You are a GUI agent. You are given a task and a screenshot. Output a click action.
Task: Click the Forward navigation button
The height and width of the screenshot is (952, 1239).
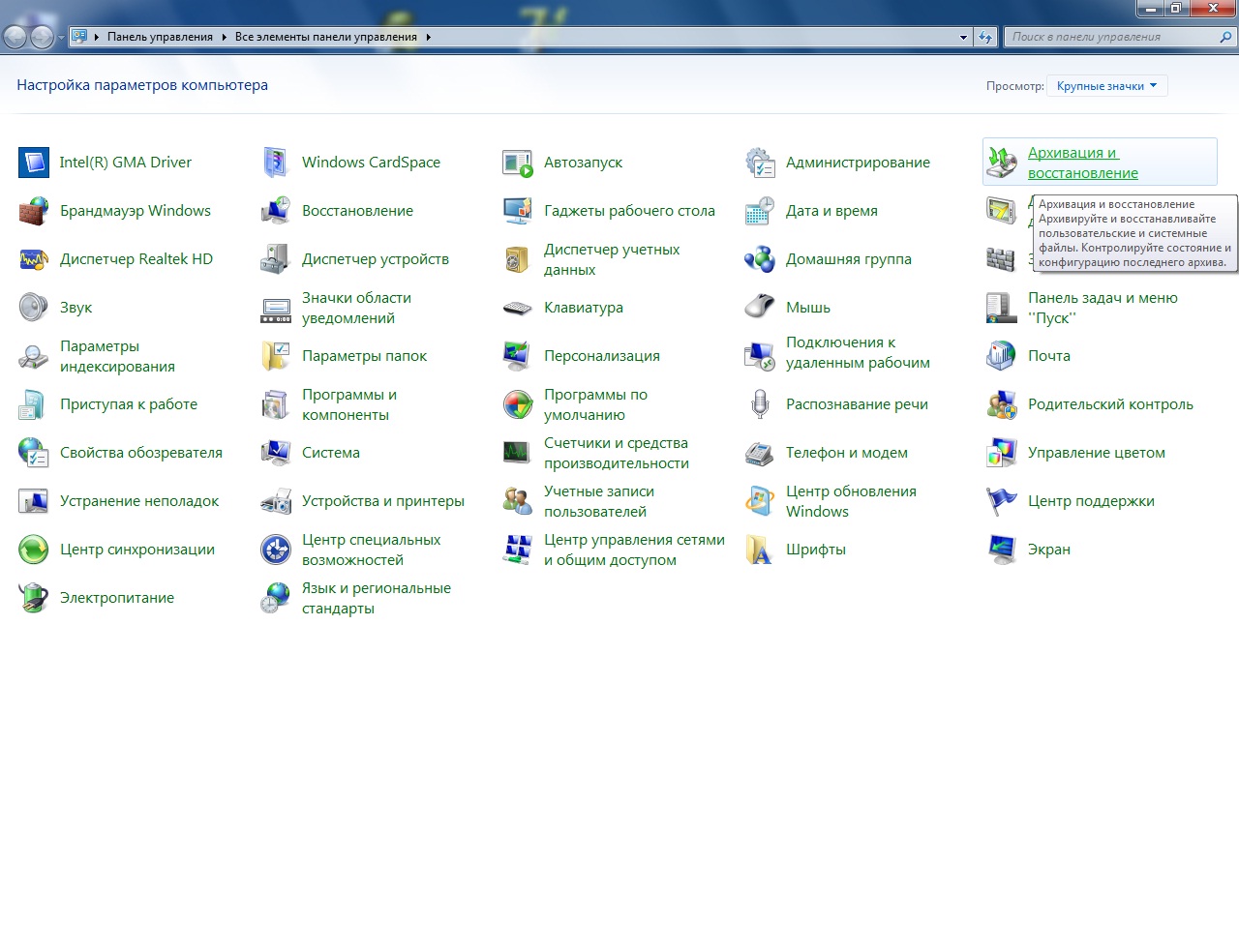(42, 38)
